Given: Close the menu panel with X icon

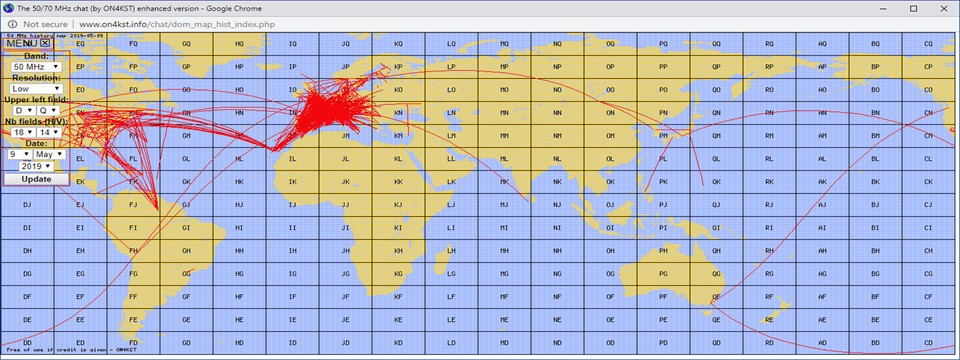Looking at the screenshot, I should pos(45,43).
